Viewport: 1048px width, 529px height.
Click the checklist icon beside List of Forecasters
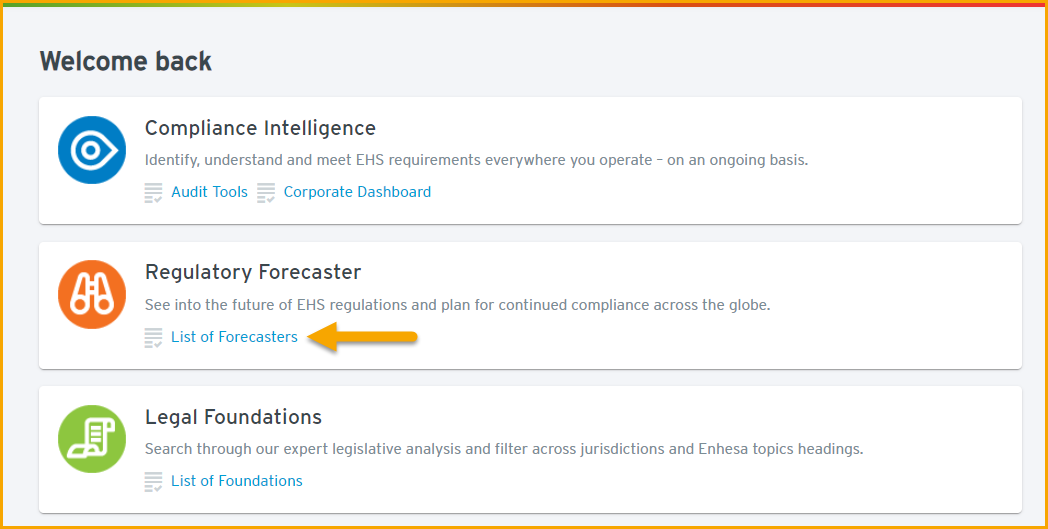point(154,337)
